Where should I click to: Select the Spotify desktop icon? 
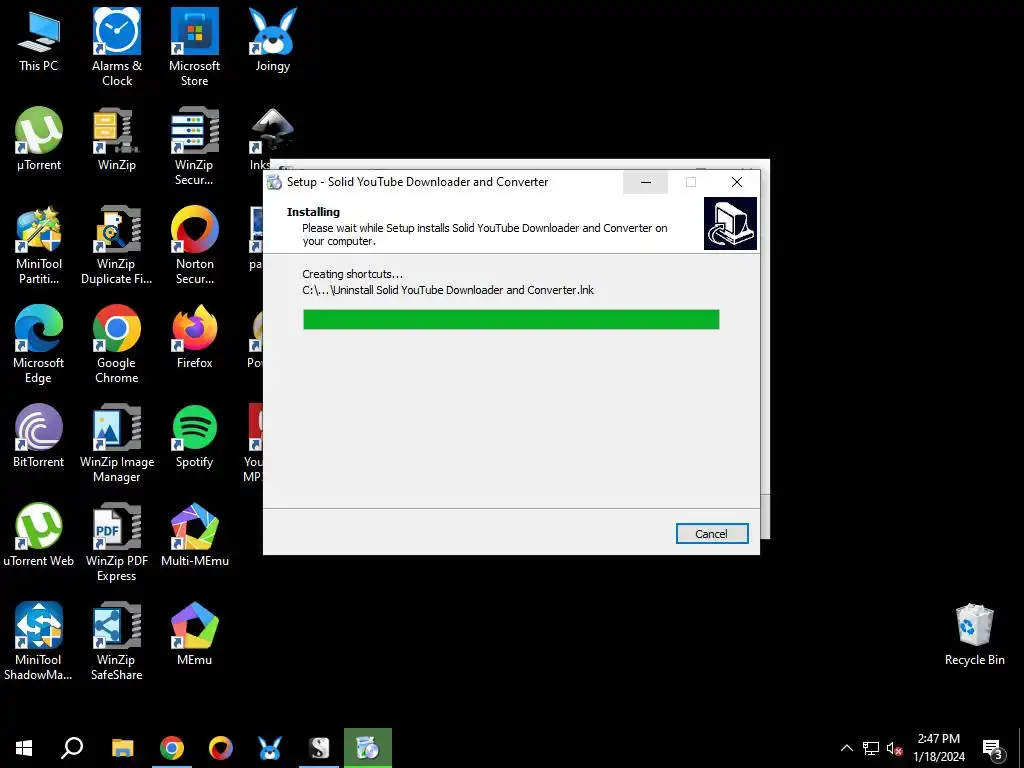point(195,436)
